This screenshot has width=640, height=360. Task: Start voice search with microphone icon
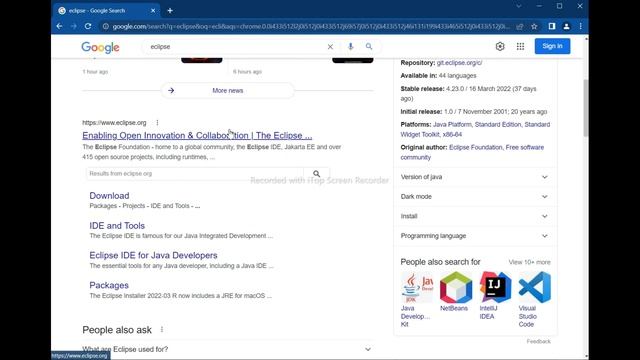click(x=350, y=47)
